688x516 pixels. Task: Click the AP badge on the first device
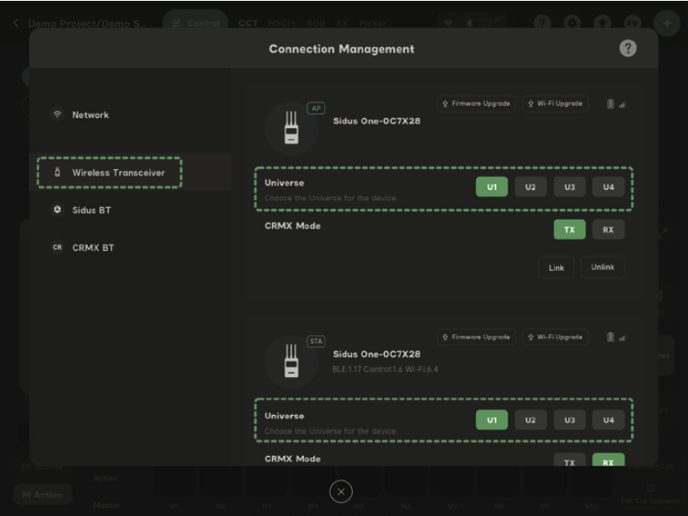pos(316,108)
